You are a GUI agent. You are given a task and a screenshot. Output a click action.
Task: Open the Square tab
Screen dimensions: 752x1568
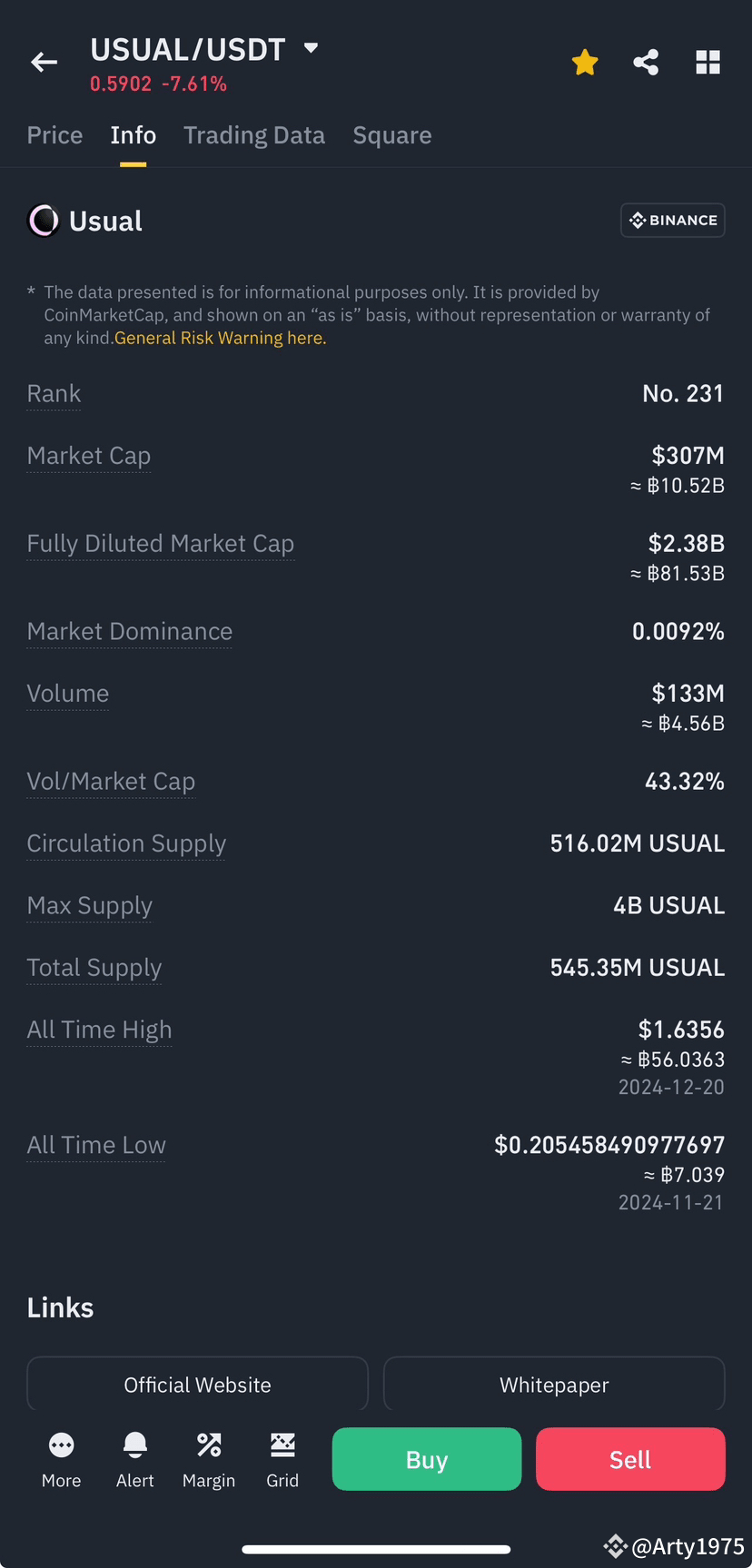391,135
